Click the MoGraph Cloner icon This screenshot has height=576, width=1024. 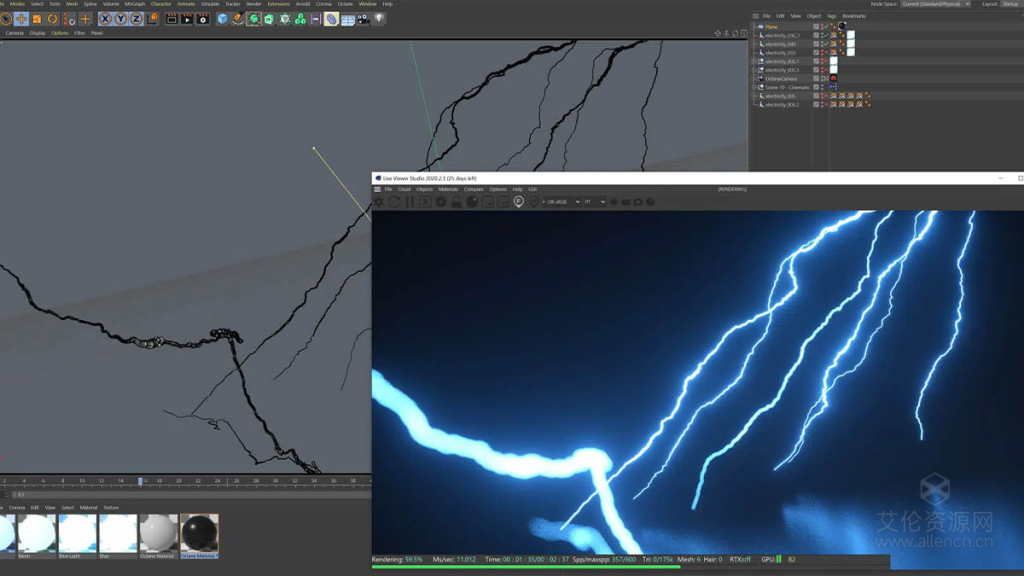300,19
